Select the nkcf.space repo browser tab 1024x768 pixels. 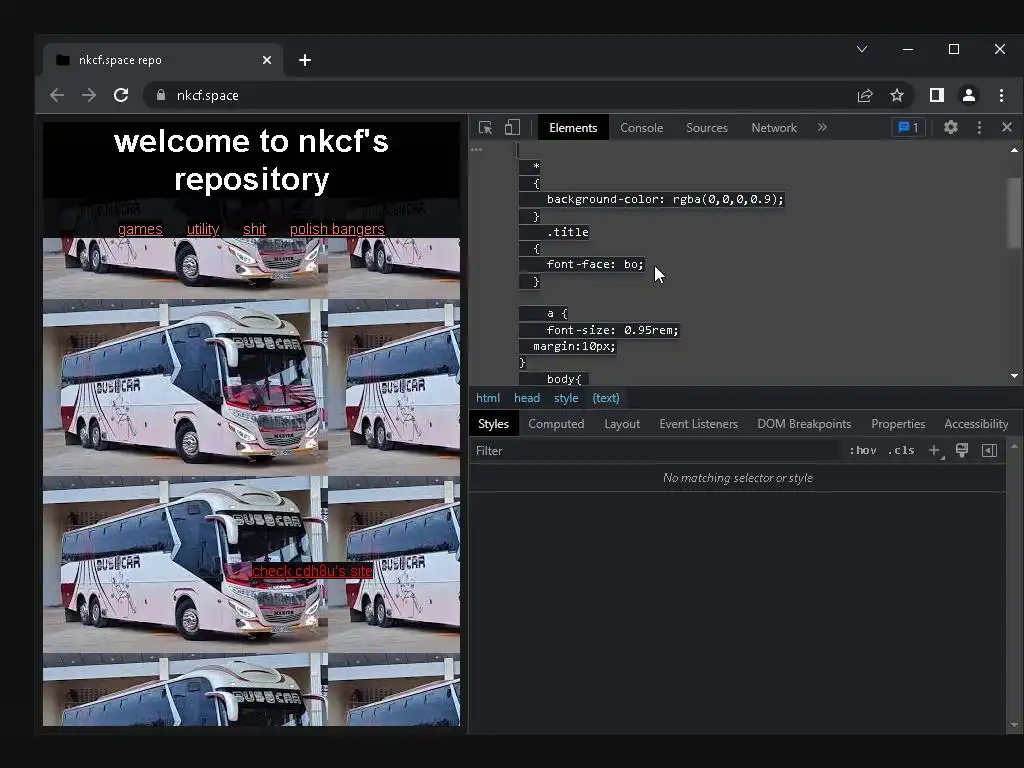(x=163, y=60)
